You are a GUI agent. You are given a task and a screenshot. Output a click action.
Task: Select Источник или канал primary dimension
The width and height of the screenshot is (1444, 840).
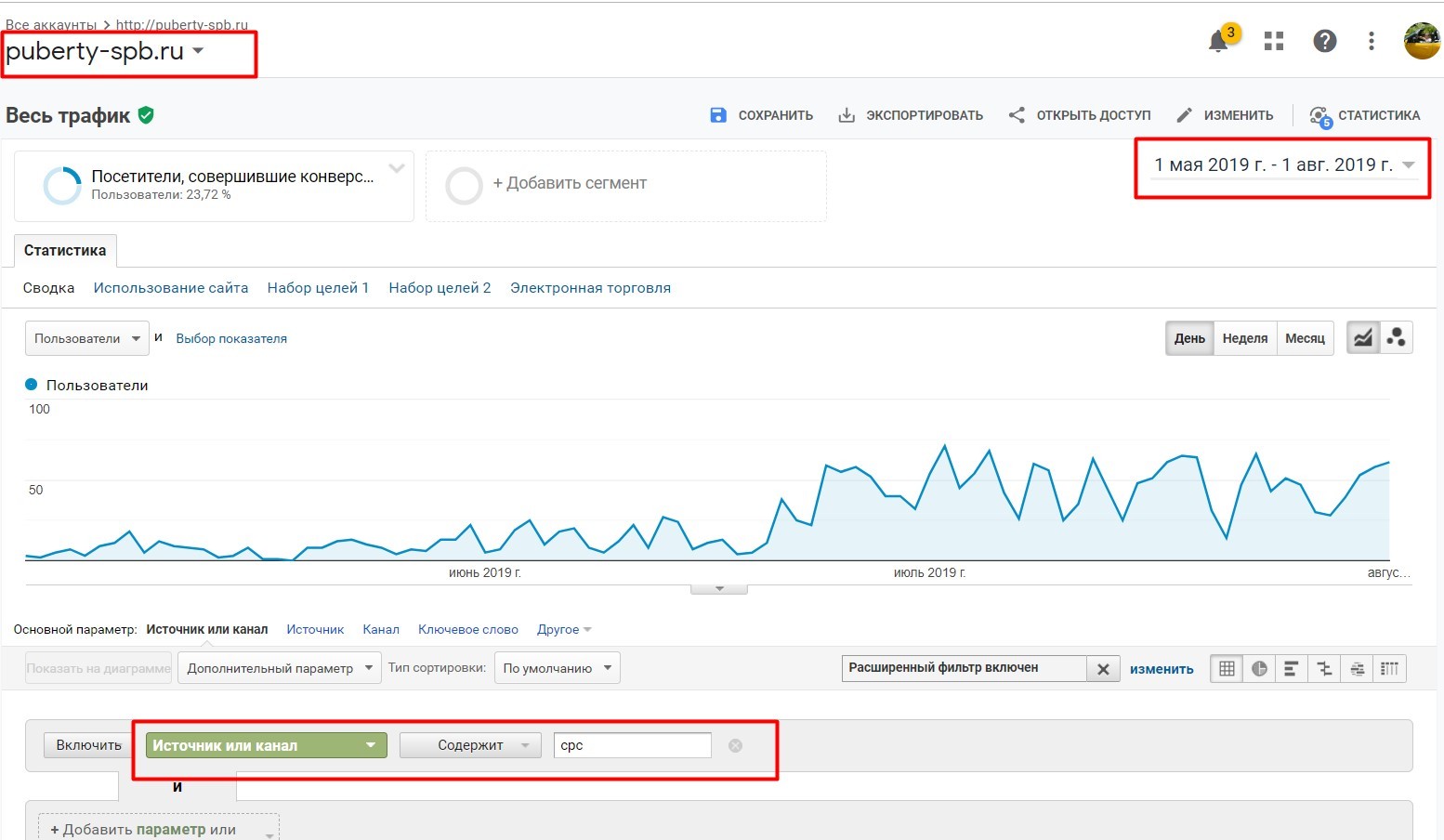[207, 629]
